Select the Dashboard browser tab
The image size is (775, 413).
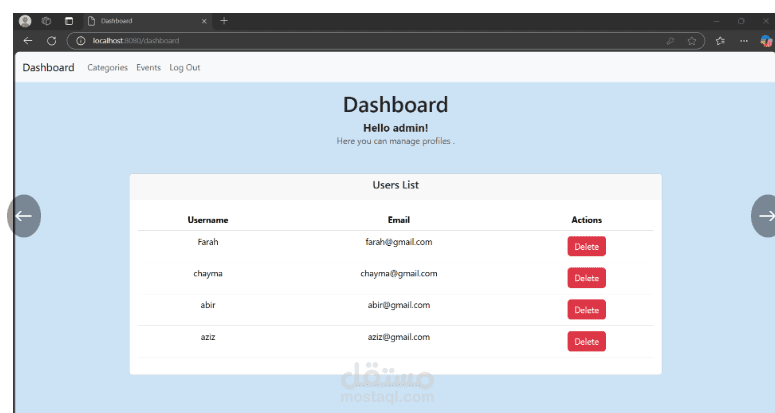(147, 21)
